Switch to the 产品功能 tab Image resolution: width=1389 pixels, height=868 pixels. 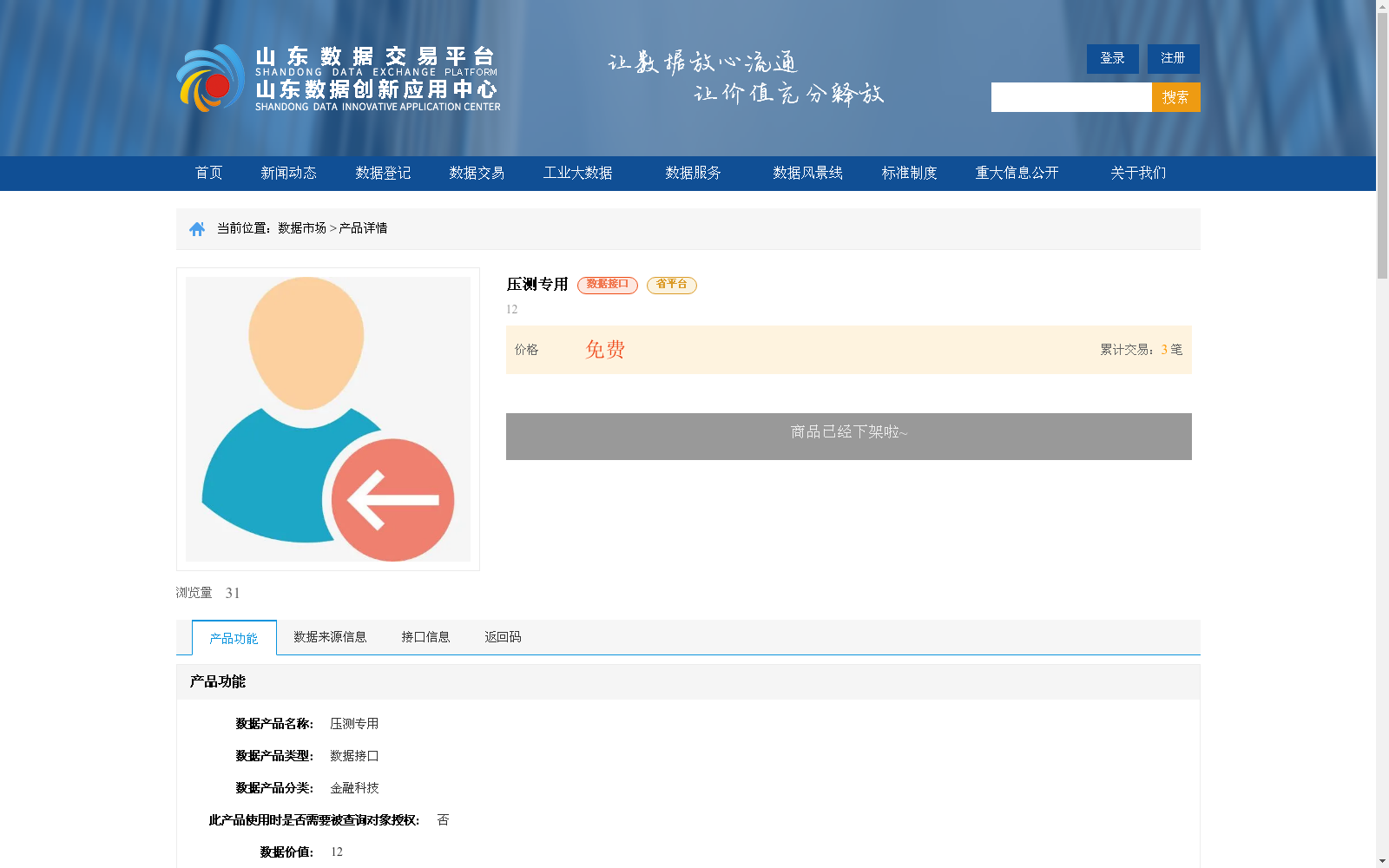coord(234,638)
